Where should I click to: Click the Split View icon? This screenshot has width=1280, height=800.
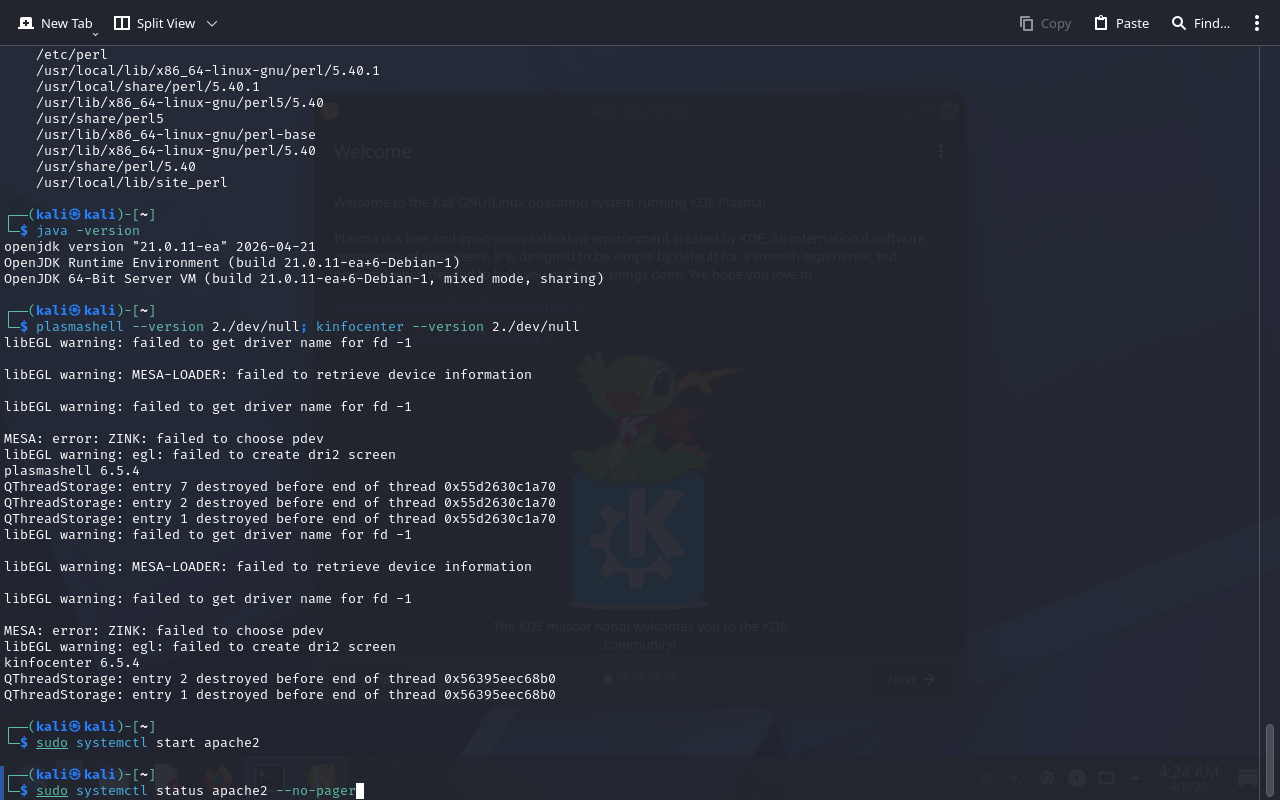tap(122, 23)
